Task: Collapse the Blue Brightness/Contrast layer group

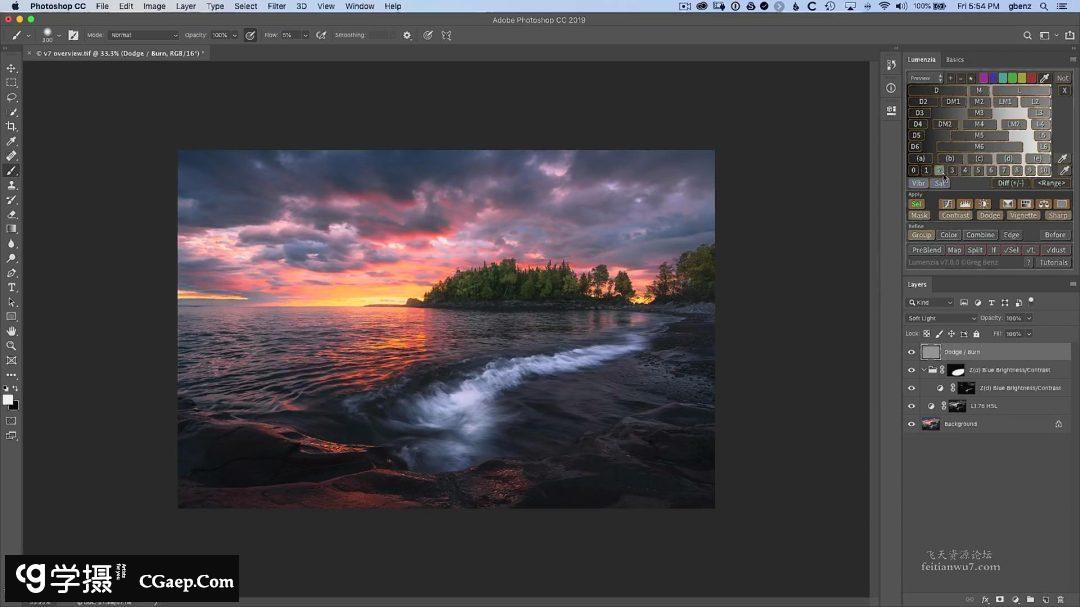Action: pos(923,370)
